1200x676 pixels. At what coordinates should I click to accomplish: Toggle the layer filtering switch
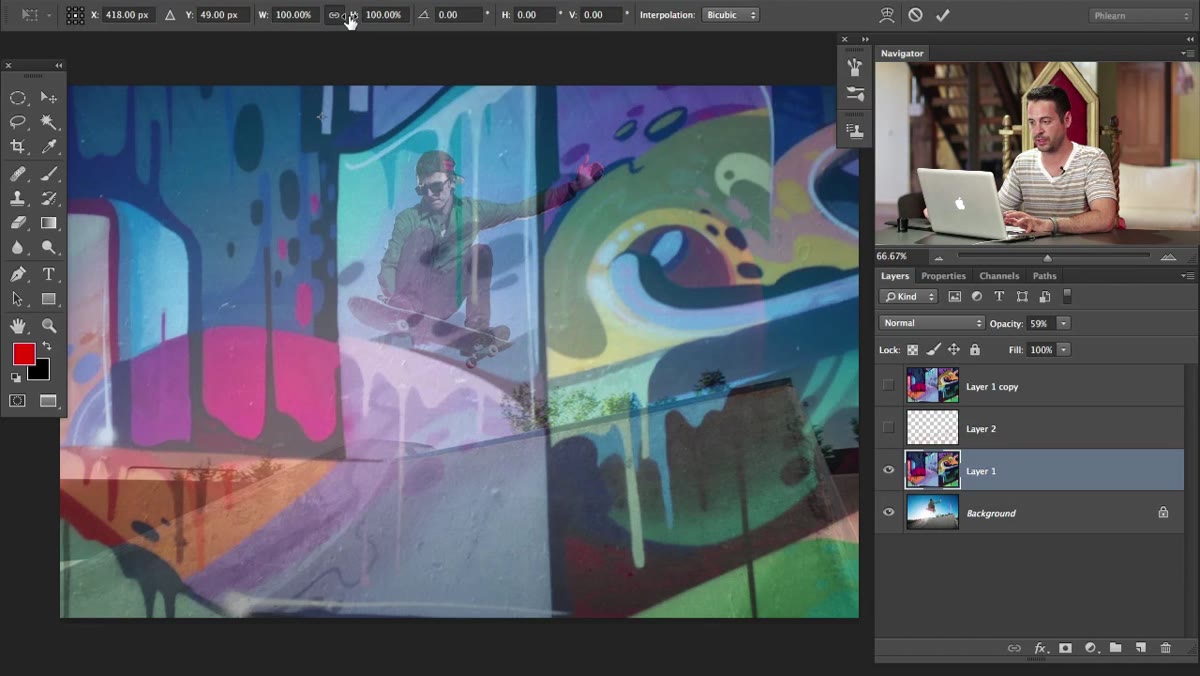pyautogui.click(x=1067, y=296)
